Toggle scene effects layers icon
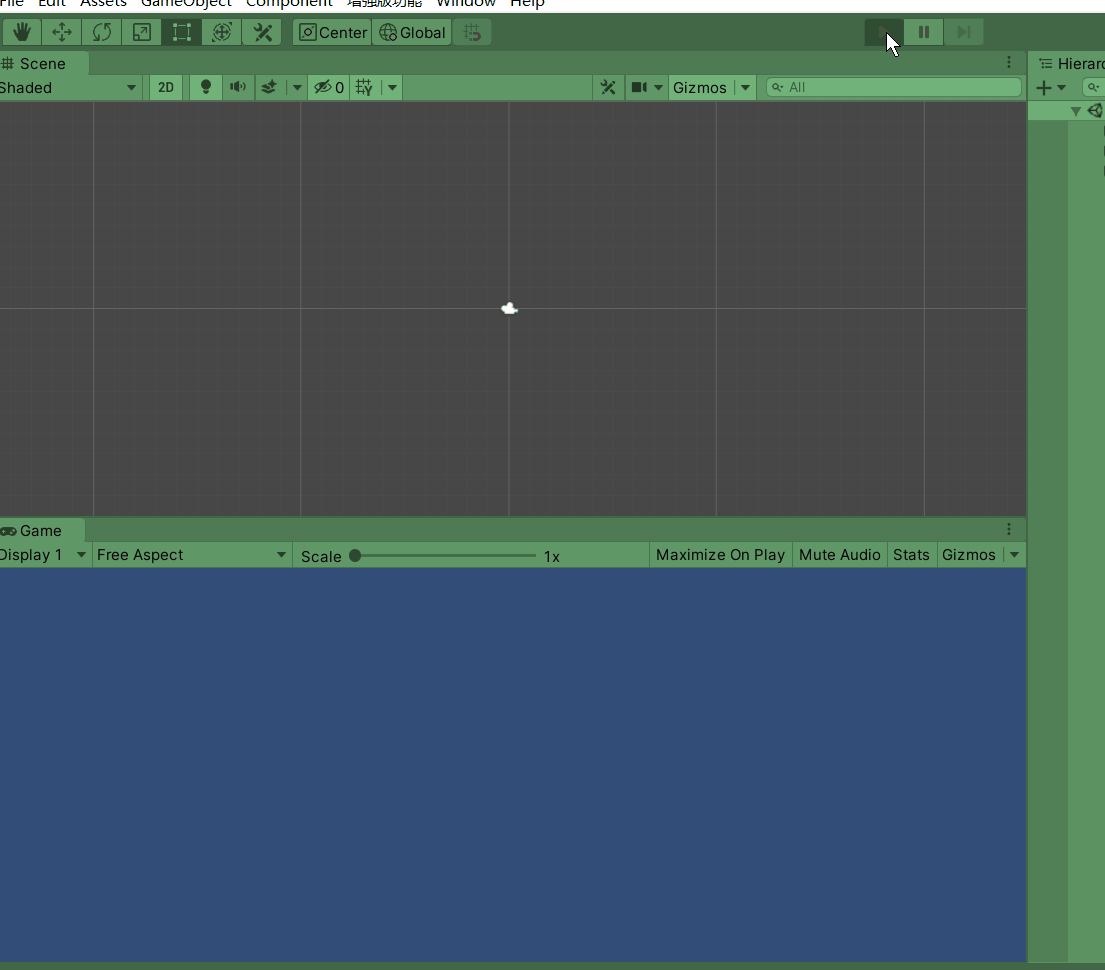The height and width of the screenshot is (970, 1105). (269, 87)
